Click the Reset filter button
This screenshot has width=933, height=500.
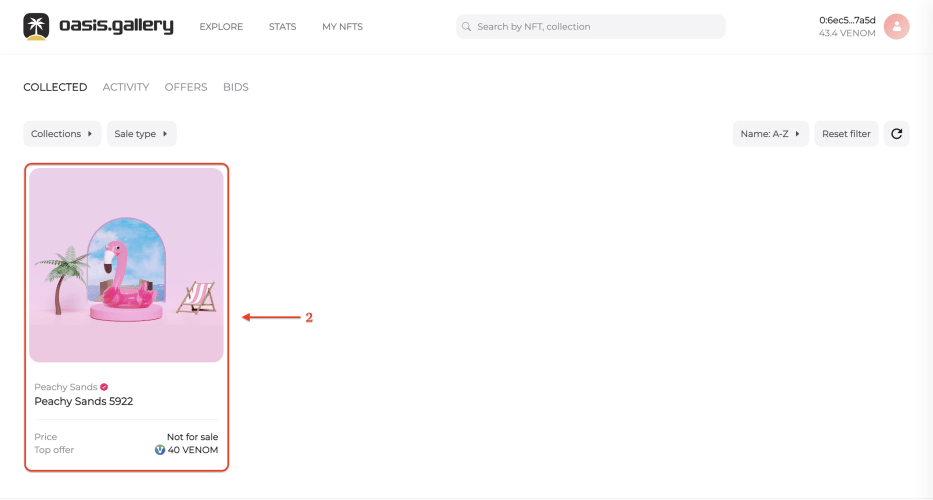846,134
